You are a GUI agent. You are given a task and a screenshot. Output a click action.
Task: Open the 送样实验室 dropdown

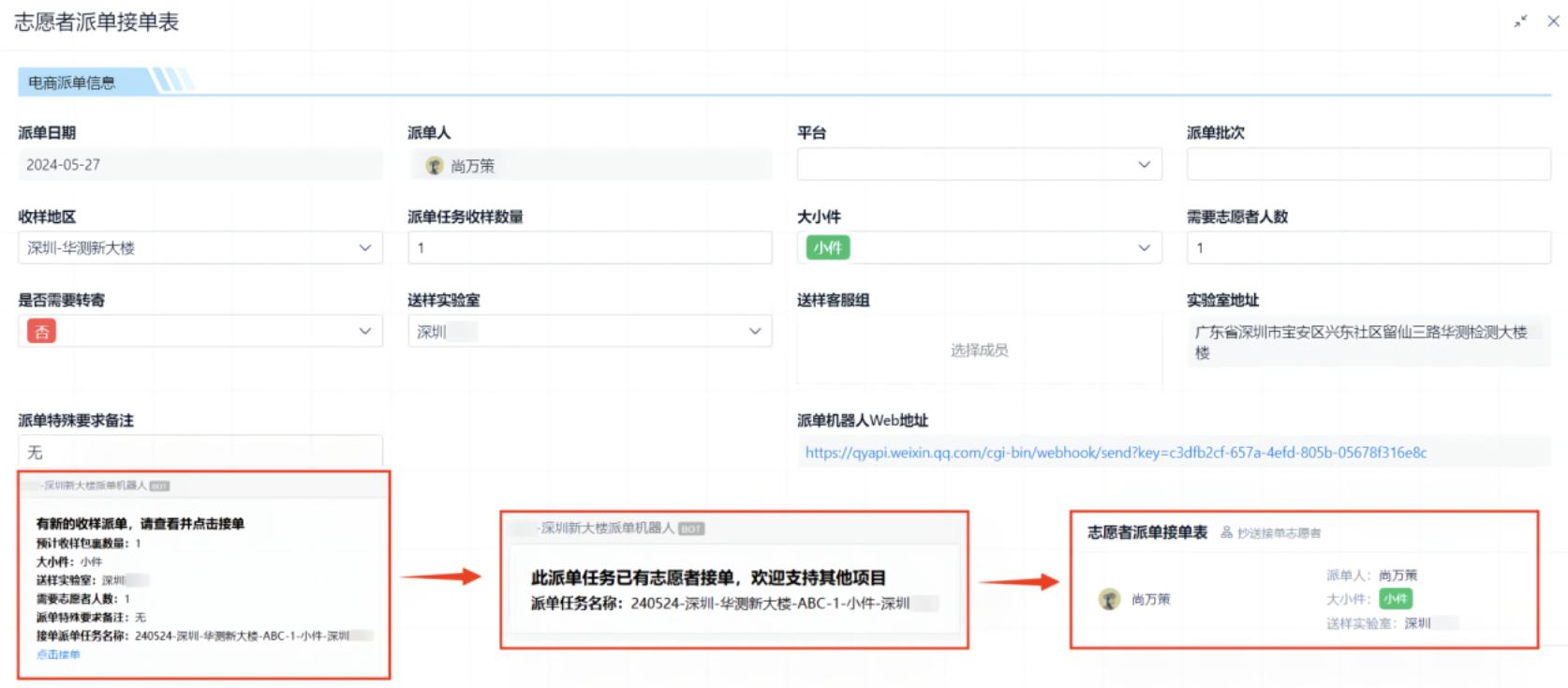click(590, 331)
